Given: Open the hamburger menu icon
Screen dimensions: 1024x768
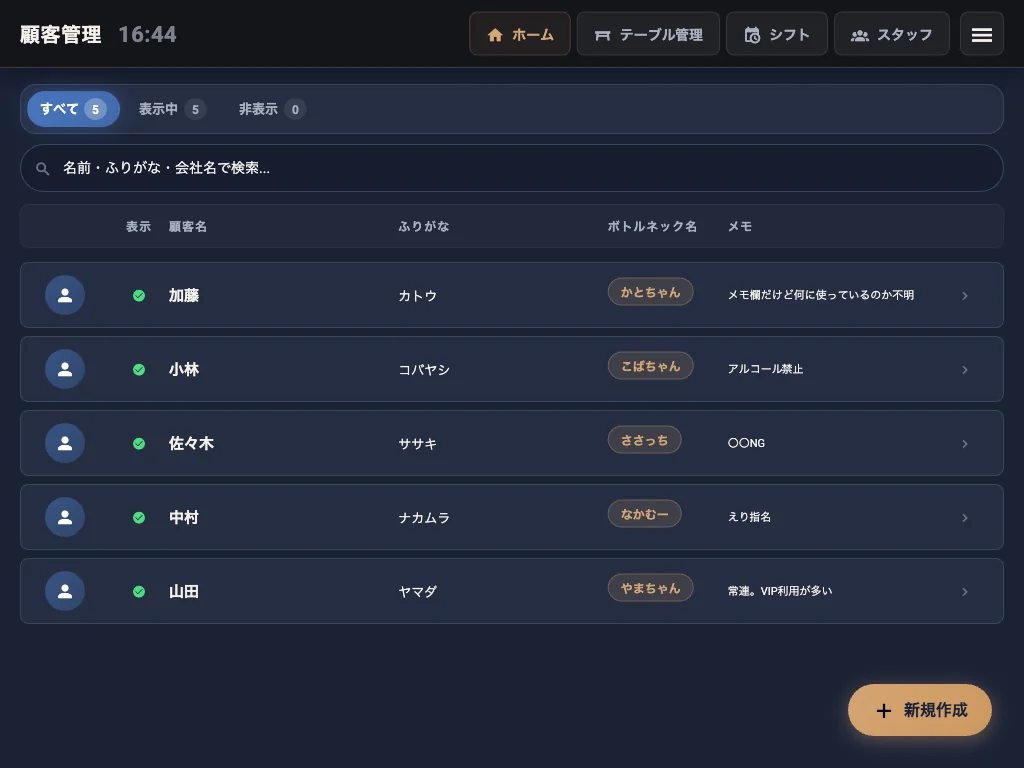Looking at the screenshot, I should click(x=982, y=35).
